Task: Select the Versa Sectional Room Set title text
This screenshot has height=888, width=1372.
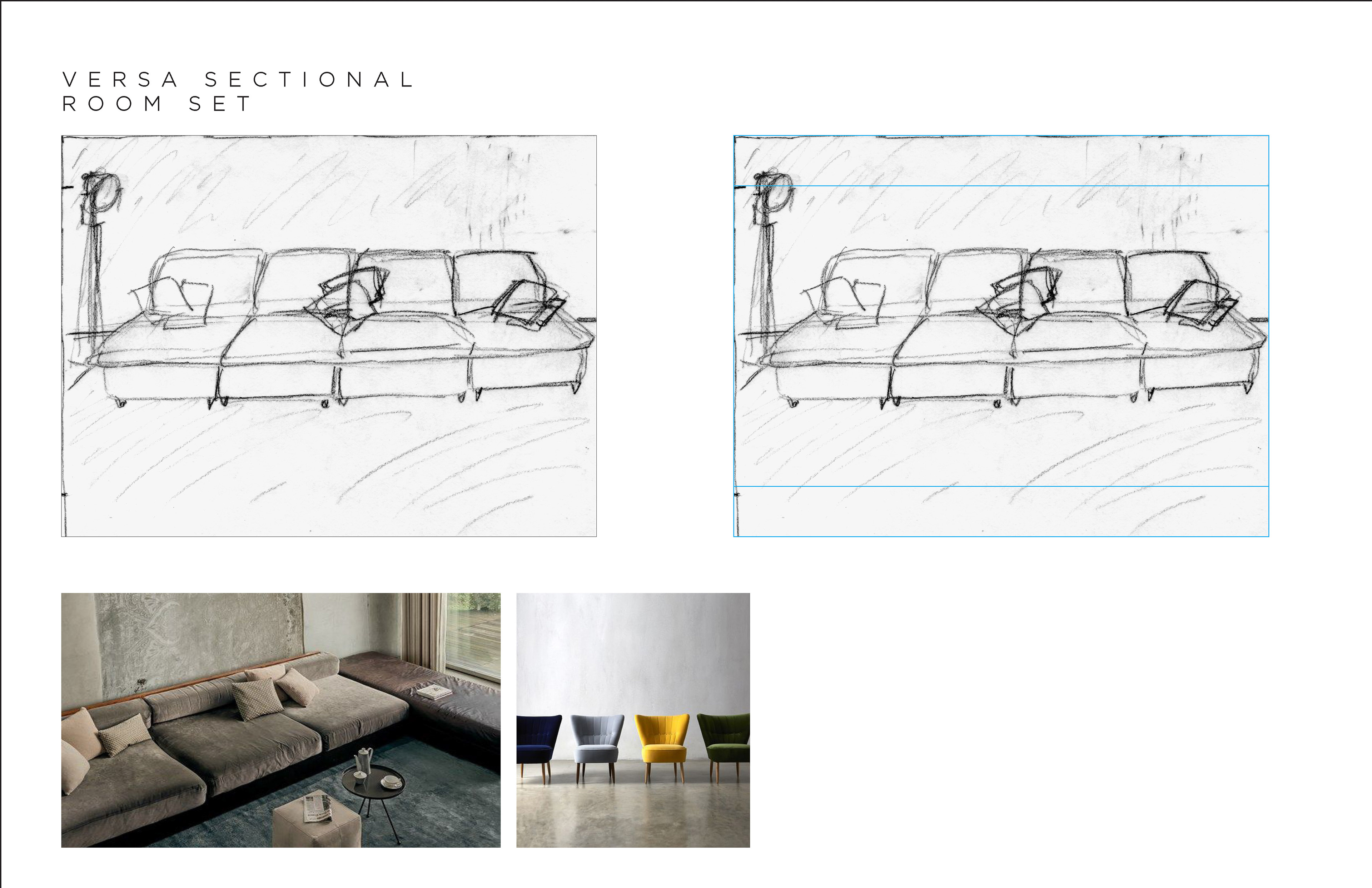Action: click(238, 91)
